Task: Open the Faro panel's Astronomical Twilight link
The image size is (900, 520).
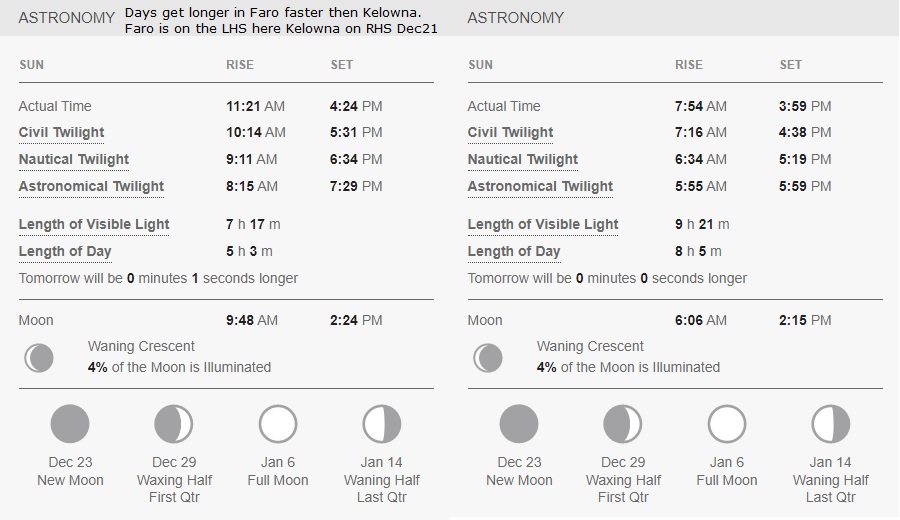Action: [91, 187]
